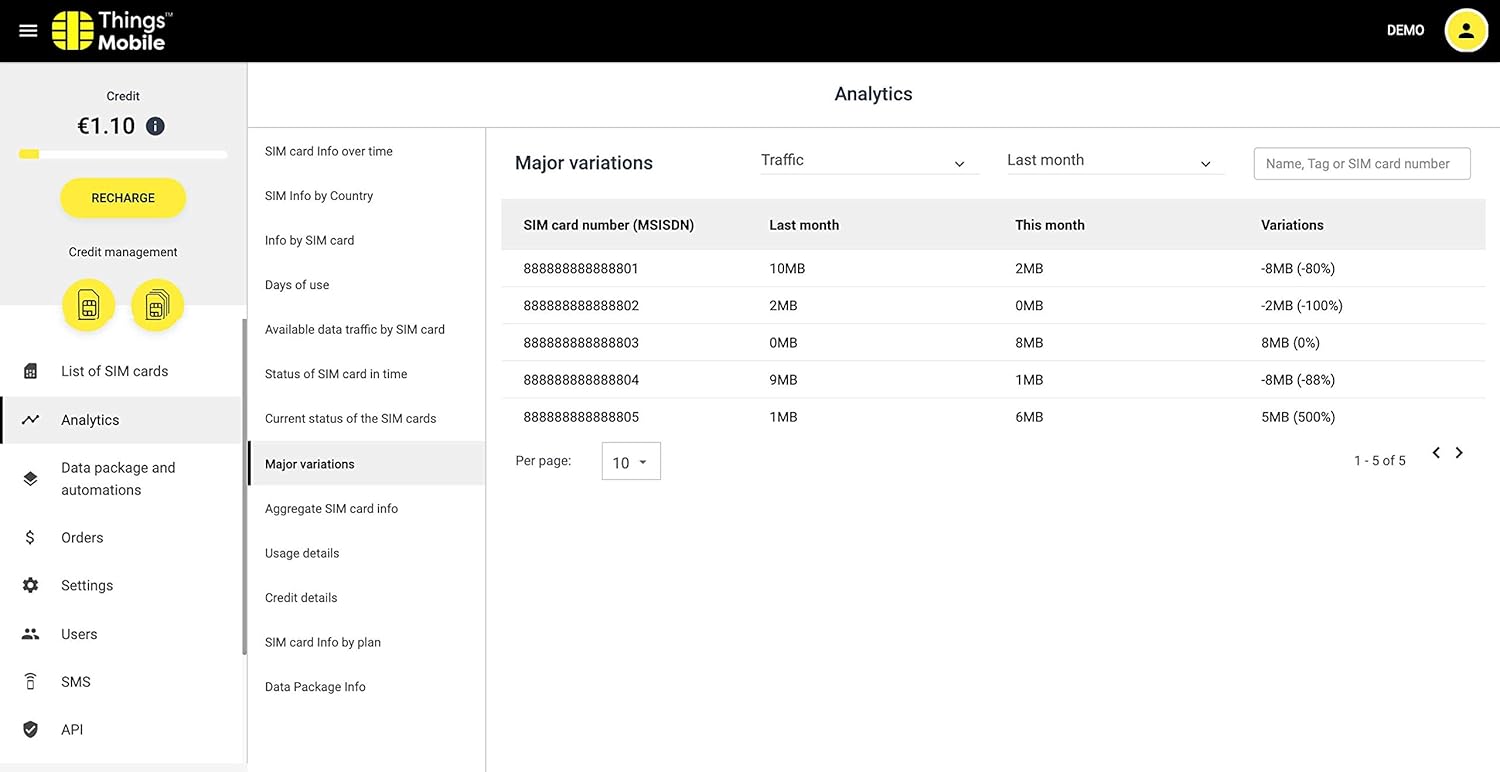Open the Things Mobile logo home
This screenshot has width=1500, height=772.
click(x=112, y=31)
